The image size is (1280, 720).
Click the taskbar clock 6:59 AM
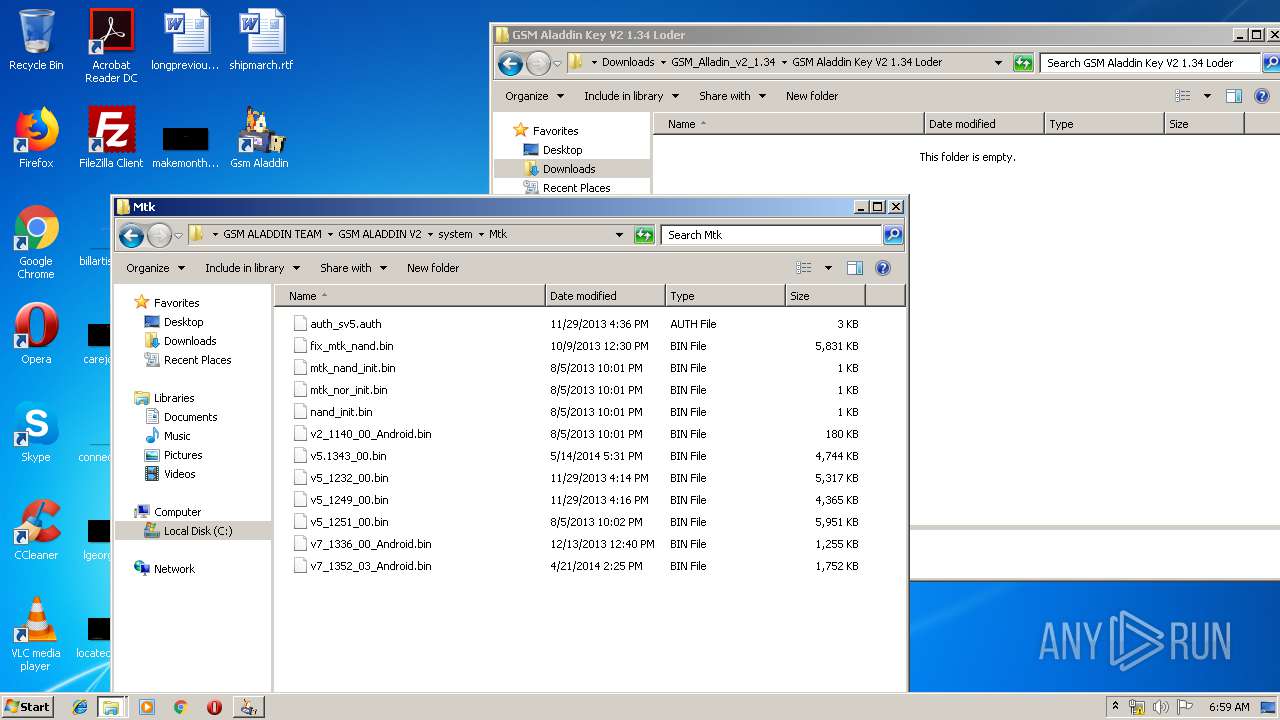(x=1229, y=707)
